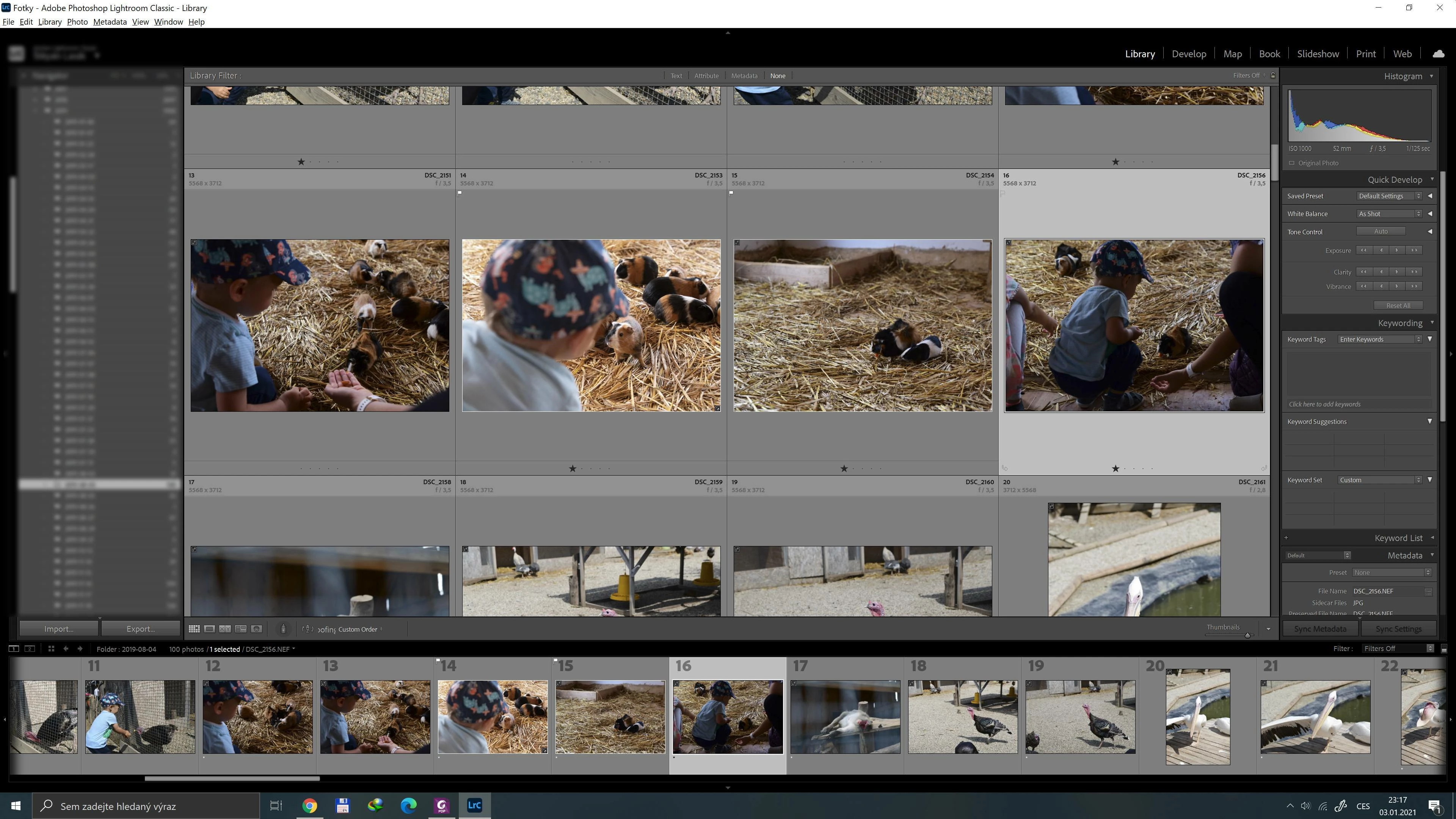Open Survey view icon
Image resolution: width=1456 pixels, height=819 pixels.
(x=241, y=629)
